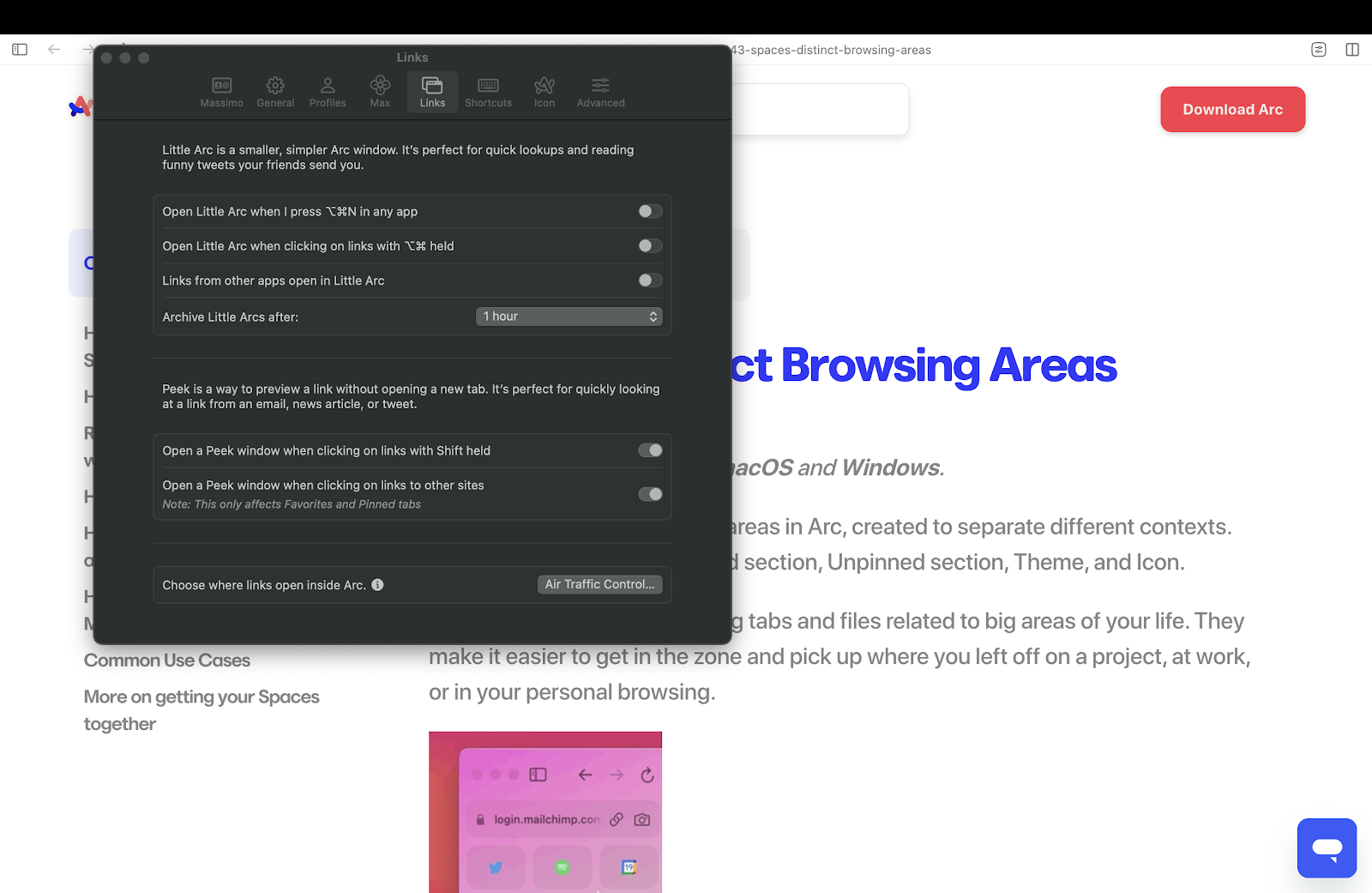Click the page URL in the address bar
This screenshot has width=1372, height=893.
pos(831,50)
